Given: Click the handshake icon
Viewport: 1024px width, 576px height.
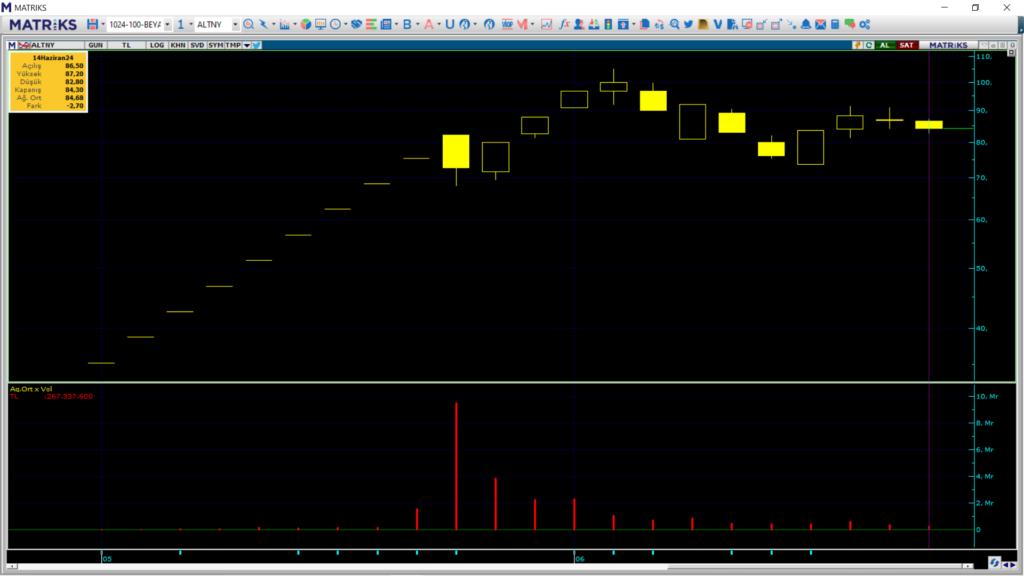Looking at the screenshot, I should click(356, 24).
